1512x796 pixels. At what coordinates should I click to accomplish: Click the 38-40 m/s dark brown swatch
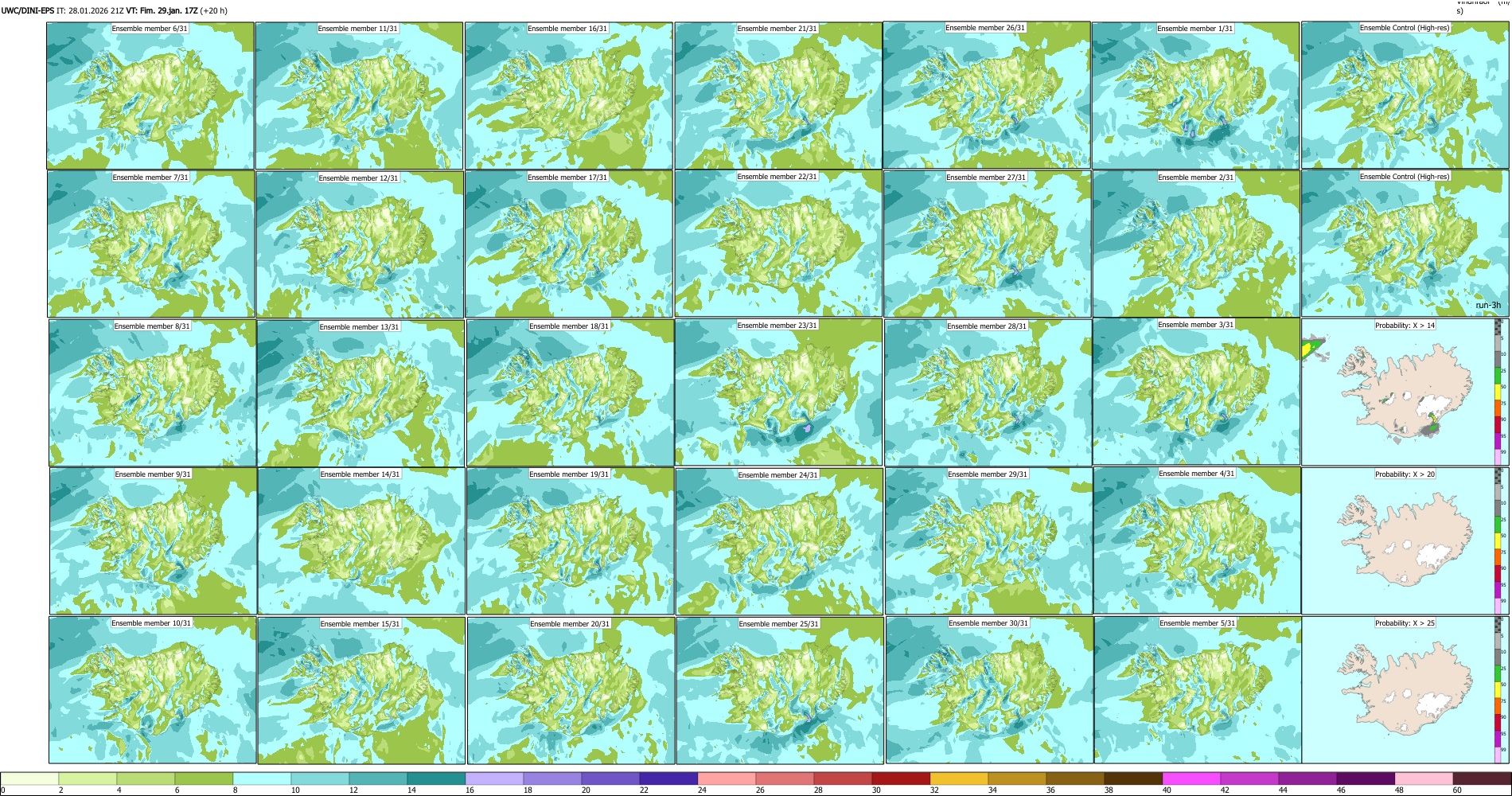point(1133,778)
